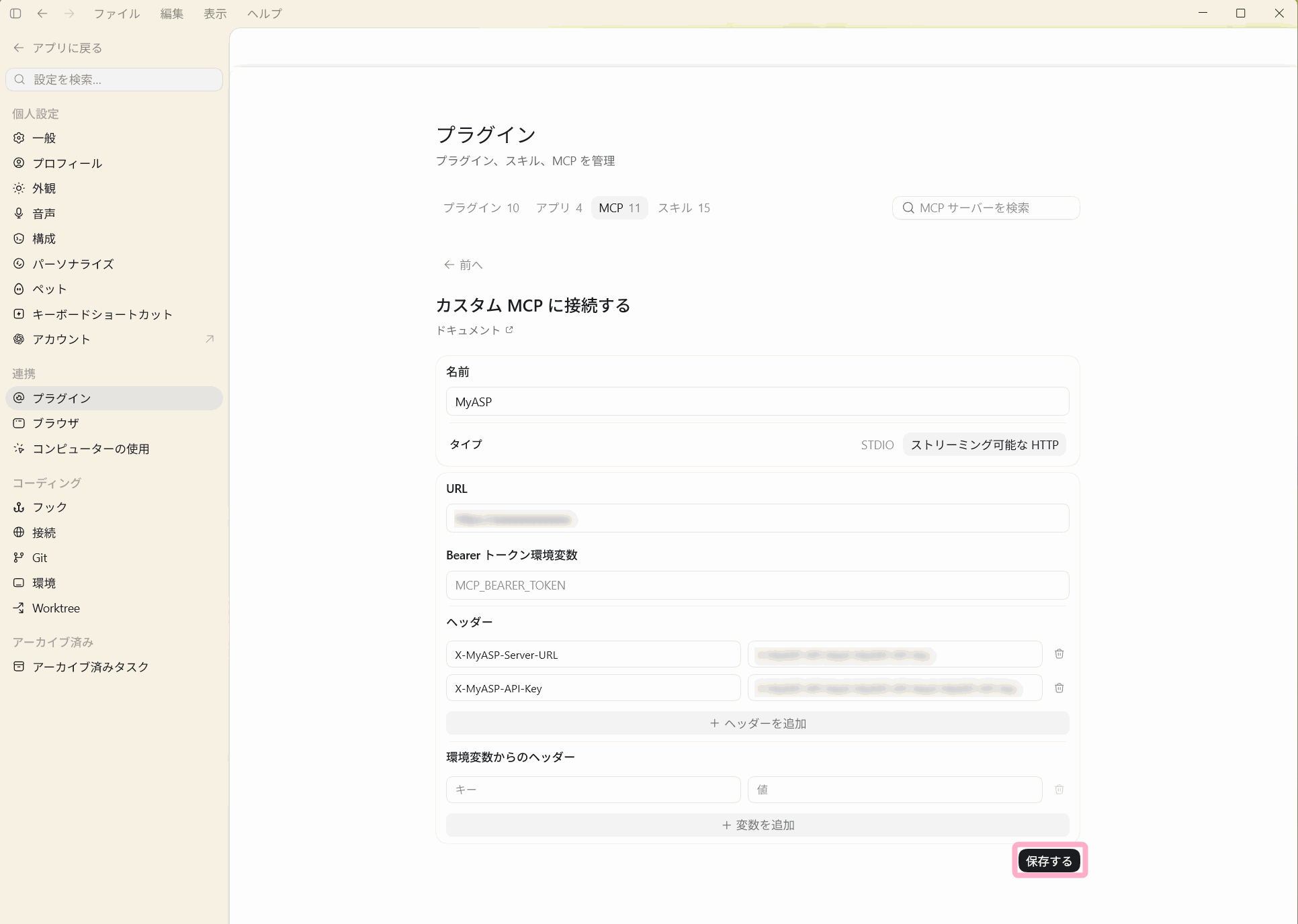This screenshot has height=924, width=1298.
Task: Switch to スキル 15 tab
Action: click(684, 207)
